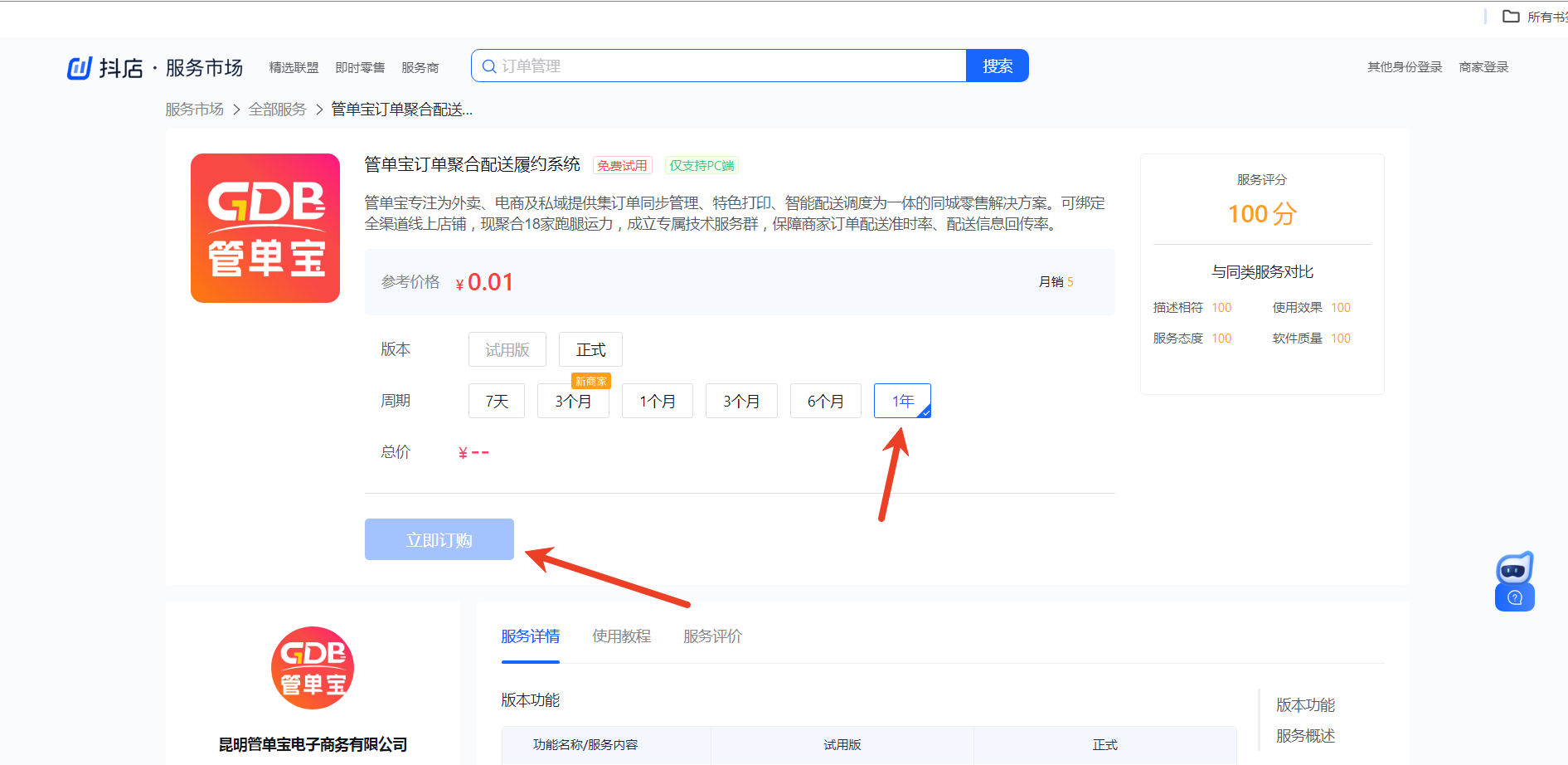1568x765 pixels.
Task: Click the help question mark icon
Action: click(x=1514, y=598)
